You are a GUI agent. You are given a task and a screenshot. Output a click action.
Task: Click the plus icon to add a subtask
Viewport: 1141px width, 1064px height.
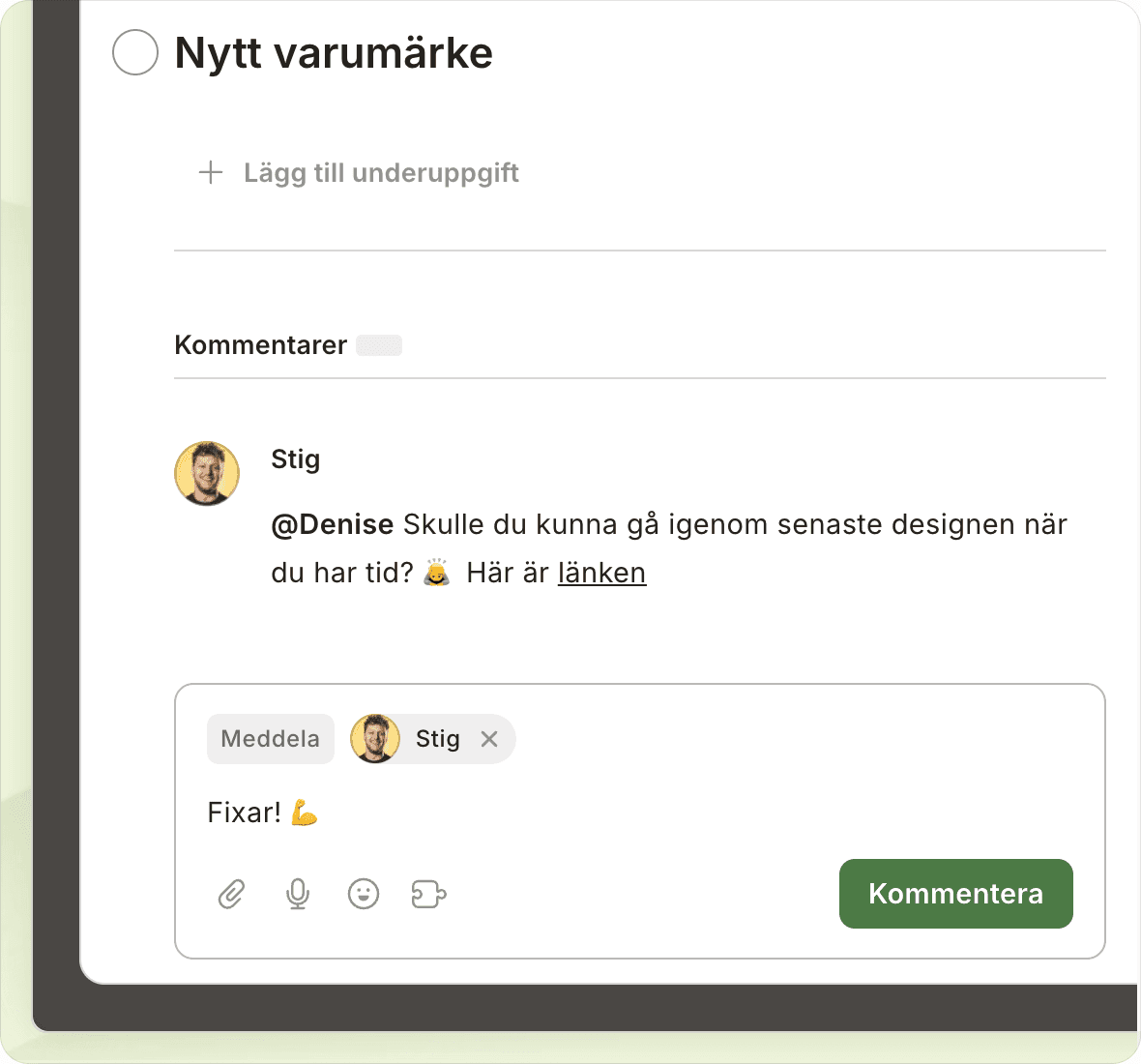click(211, 173)
